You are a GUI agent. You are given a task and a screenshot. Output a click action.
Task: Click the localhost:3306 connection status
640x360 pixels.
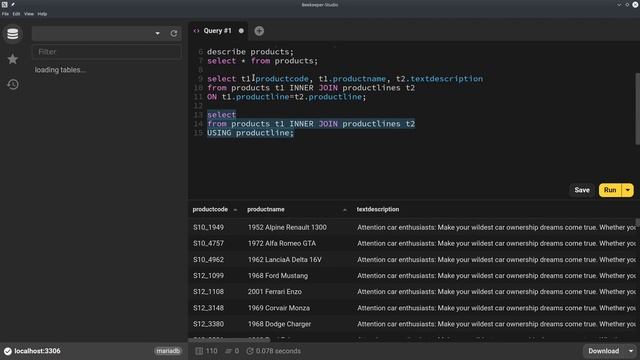[x=37, y=351]
